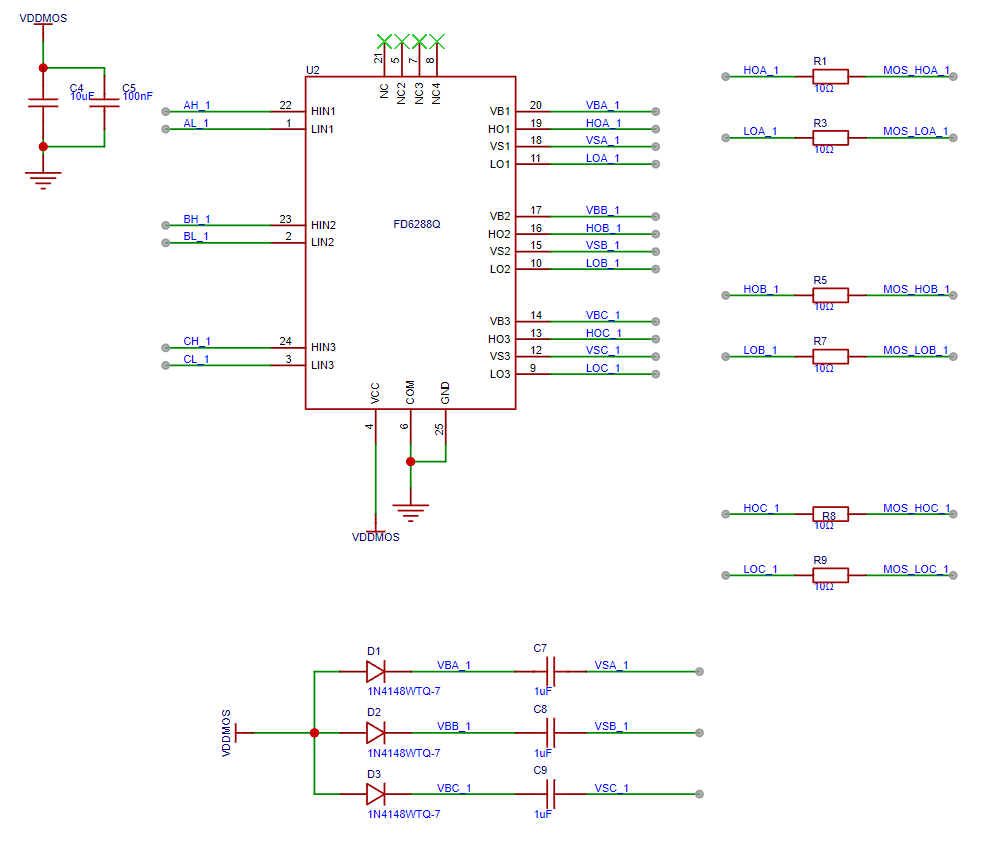The height and width of the screenshot is (842, 1003).
Task: Click VSC_1 label at pin 12
Action: coord(603,350)
